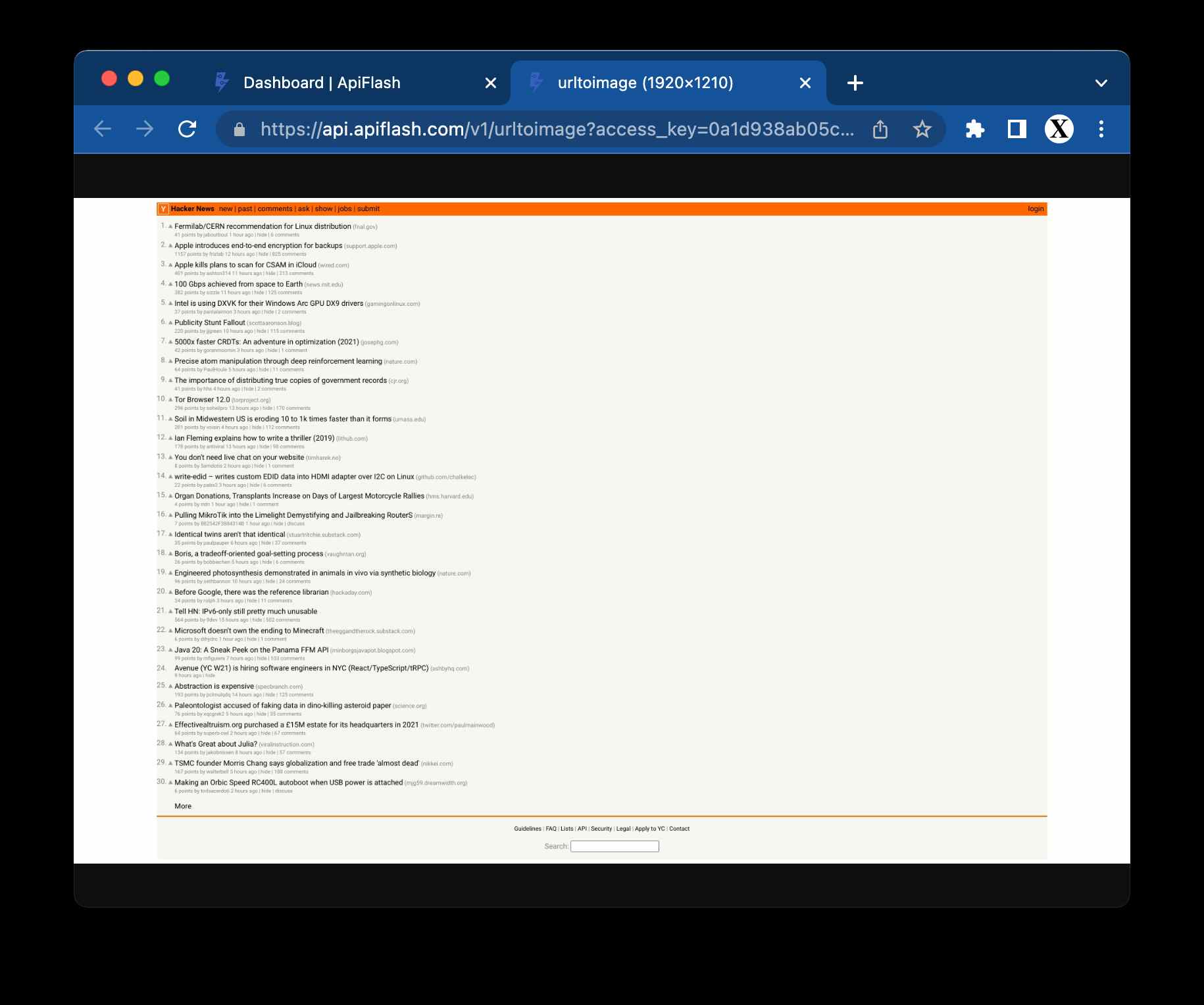1204x1005 pixels.
Task: Upvote the Ian Fleming thriller story
Action: coord(170,438)
